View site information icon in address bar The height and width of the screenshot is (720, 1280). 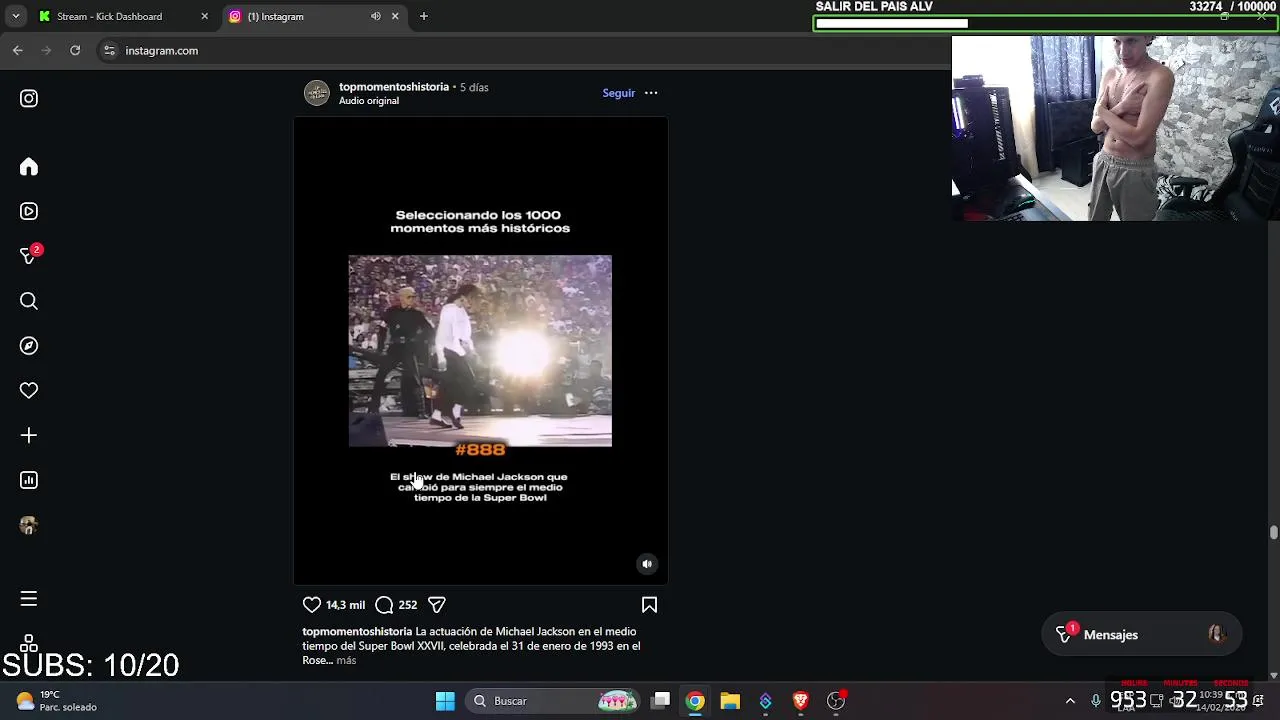coord(109,50)
